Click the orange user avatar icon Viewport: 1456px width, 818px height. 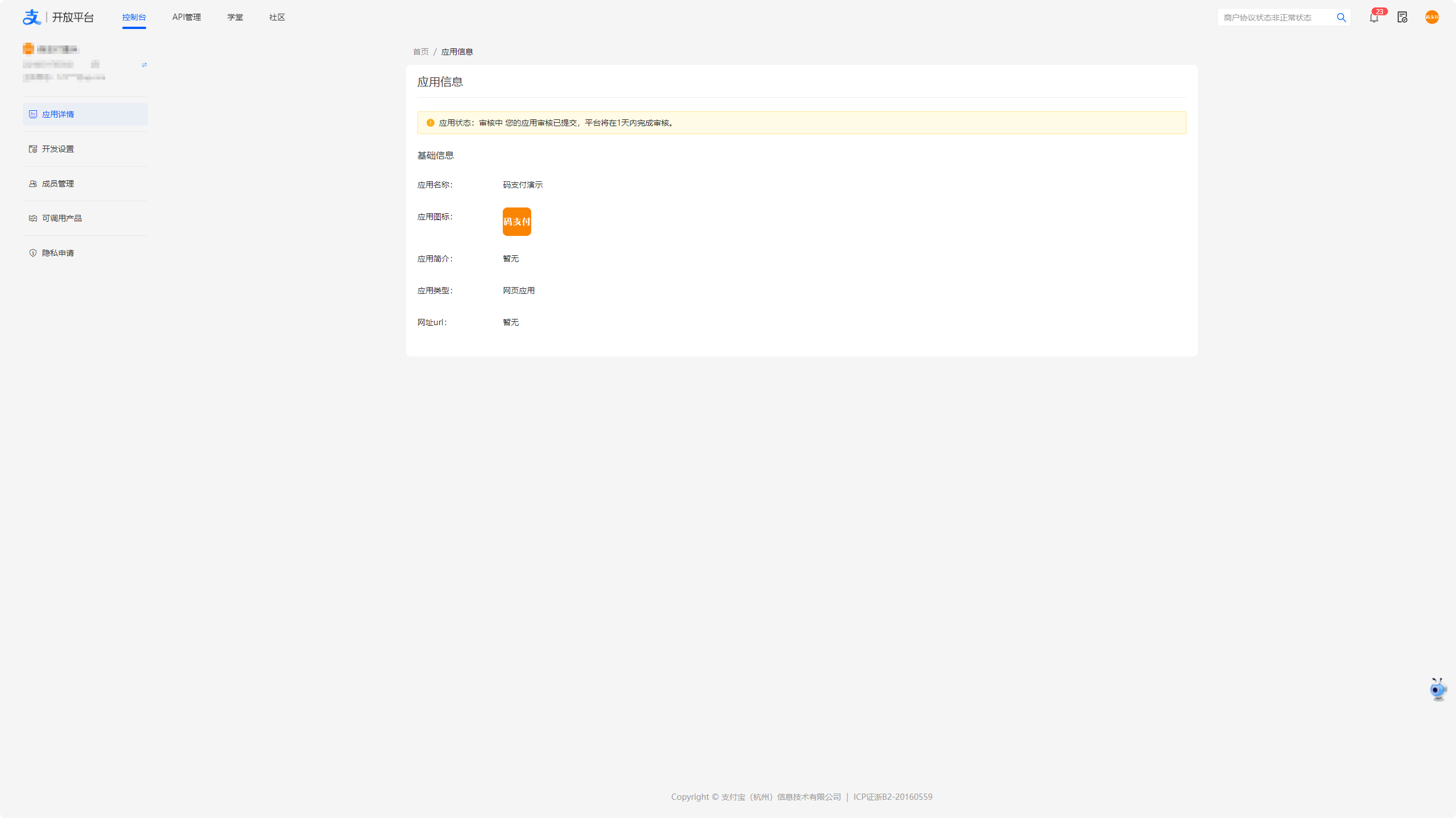[1432, 18]
